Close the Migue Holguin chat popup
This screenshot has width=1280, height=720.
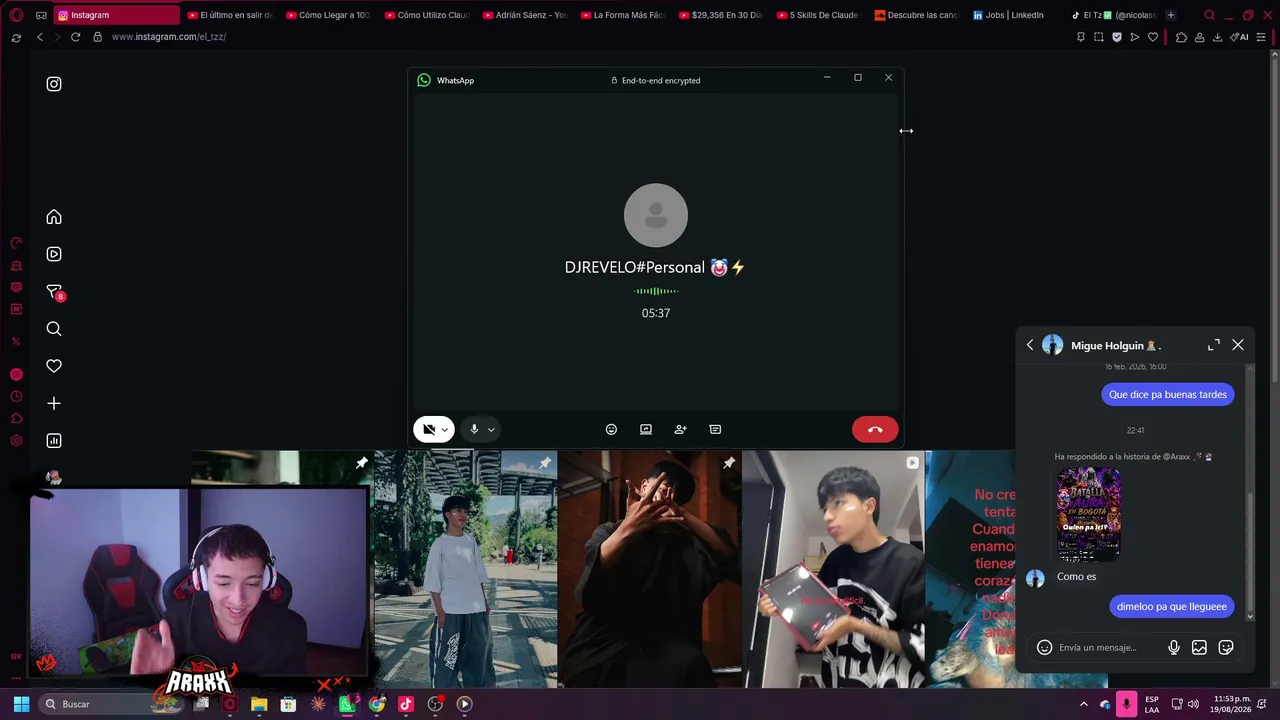(x=1238, y=345)
